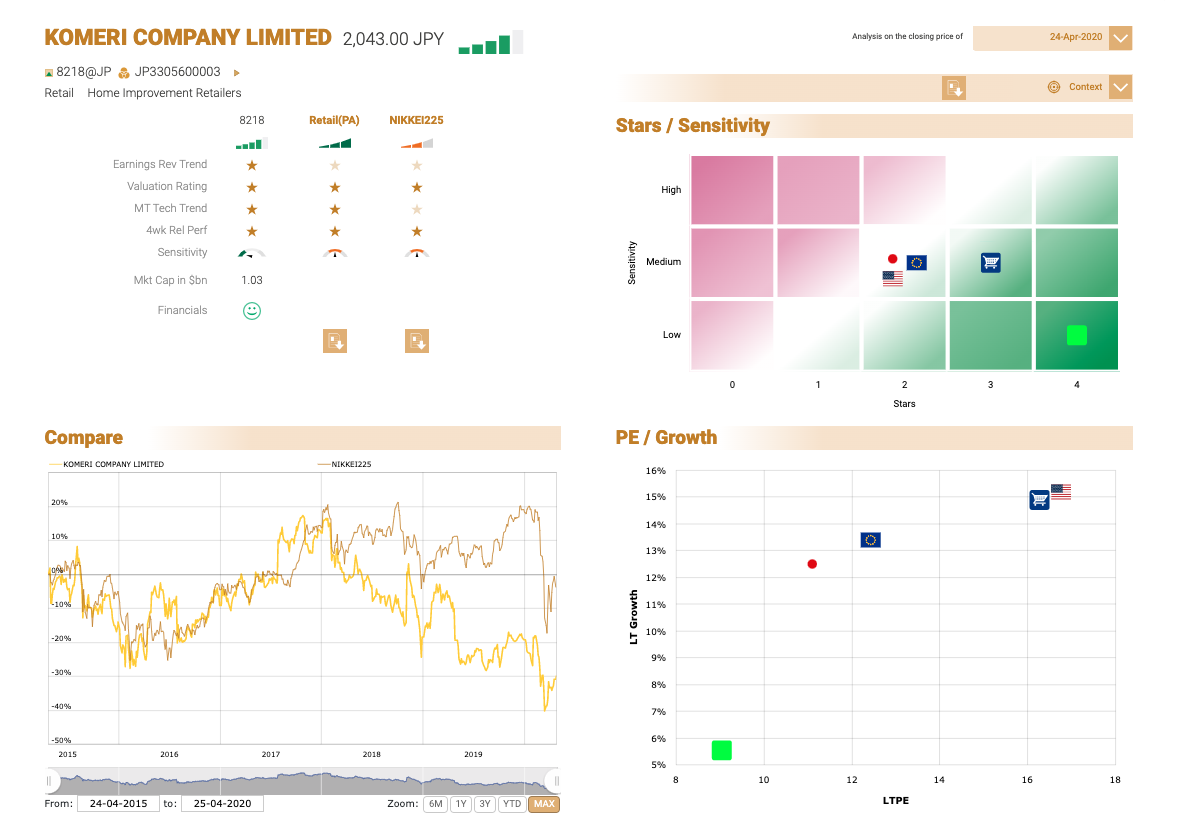
Task: Click the green square marker in Stars/Sensitivity chart
Action: click(x=1077, y=335)
